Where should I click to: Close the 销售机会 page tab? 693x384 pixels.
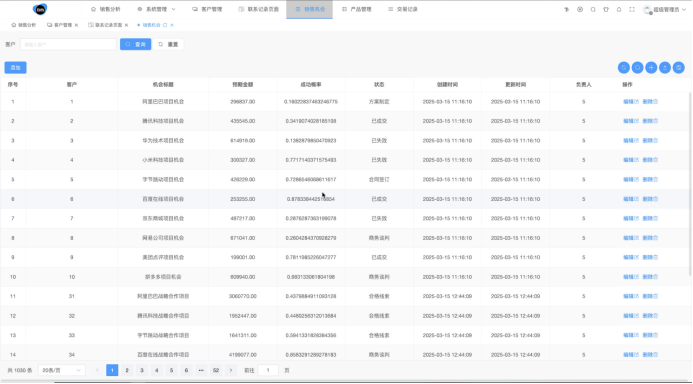[172, 25]
